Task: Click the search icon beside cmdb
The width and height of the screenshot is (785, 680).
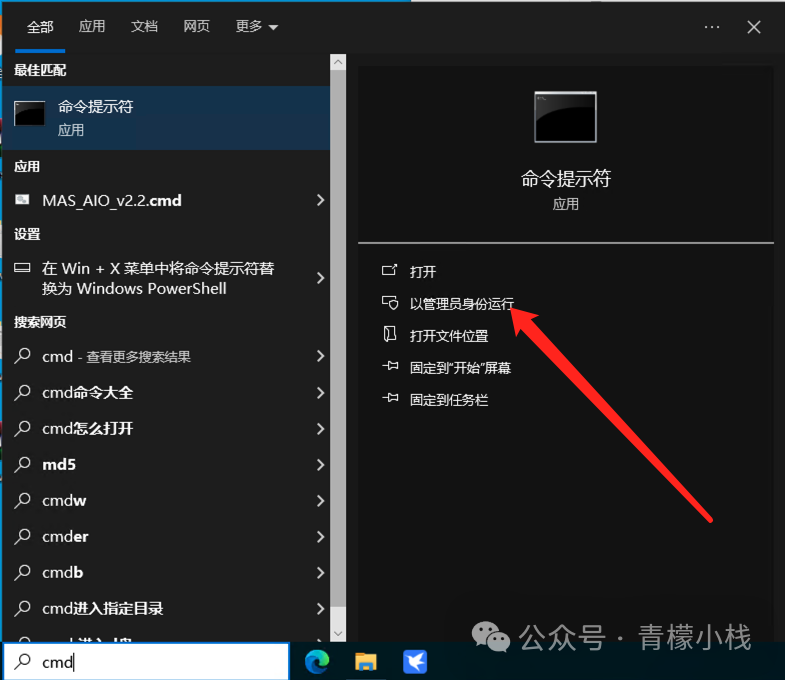Action: [x=22, y=572]
